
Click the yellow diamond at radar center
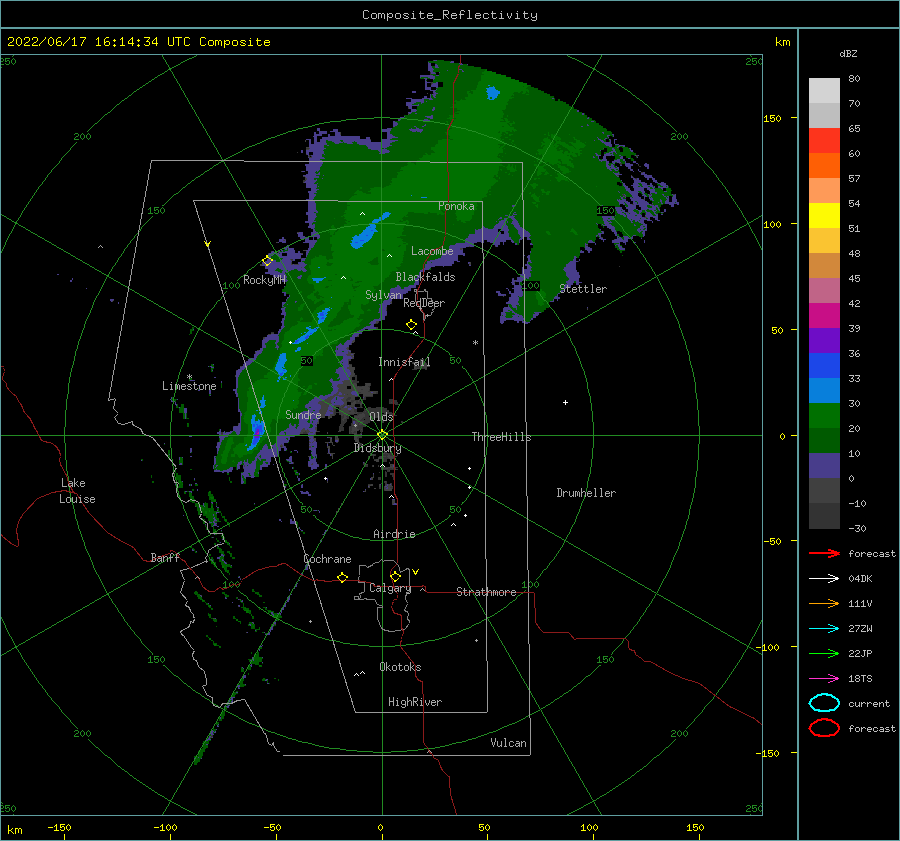point(382,435)
